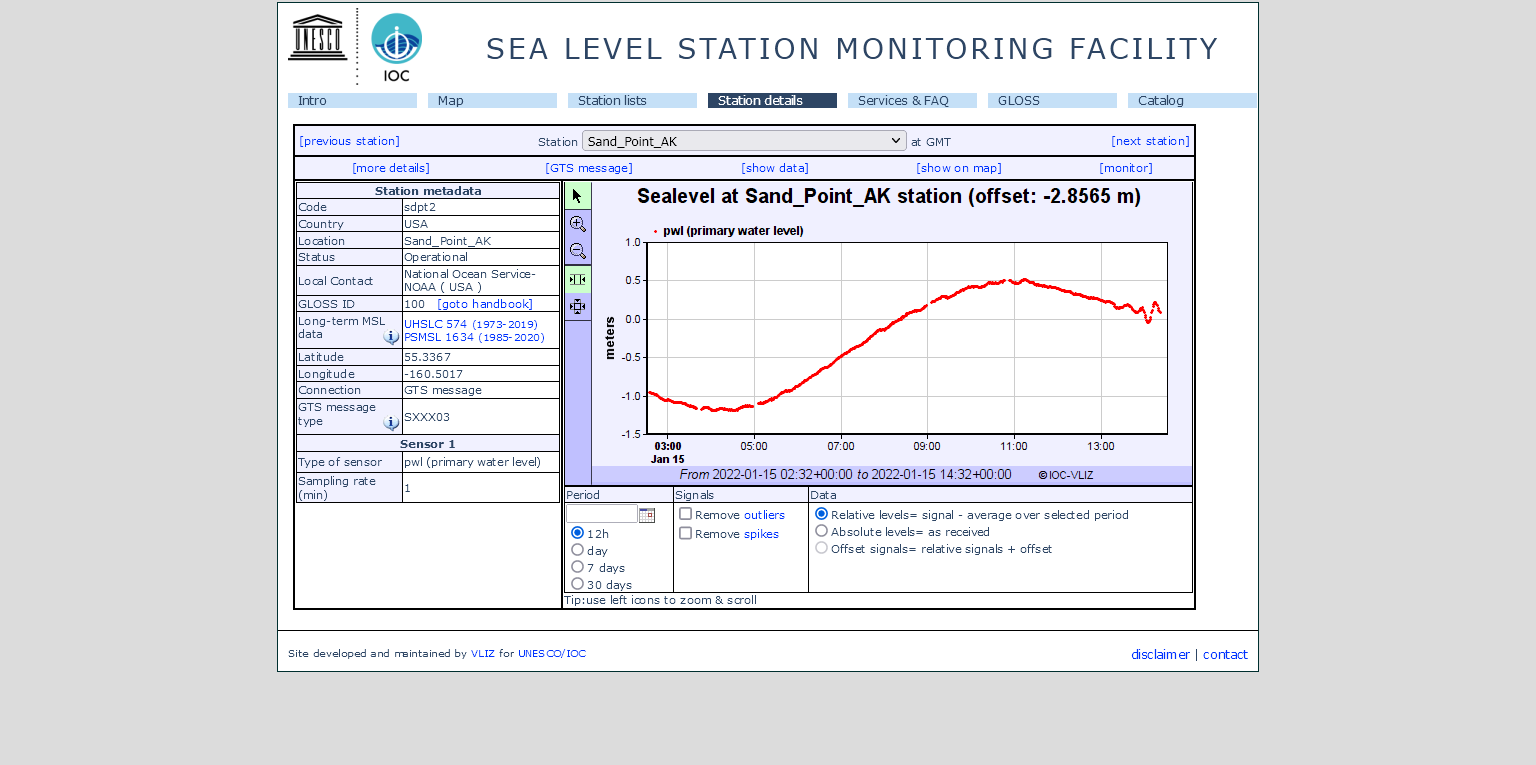
Task: Open Services & FAQ tab
Action: [912, 101]
